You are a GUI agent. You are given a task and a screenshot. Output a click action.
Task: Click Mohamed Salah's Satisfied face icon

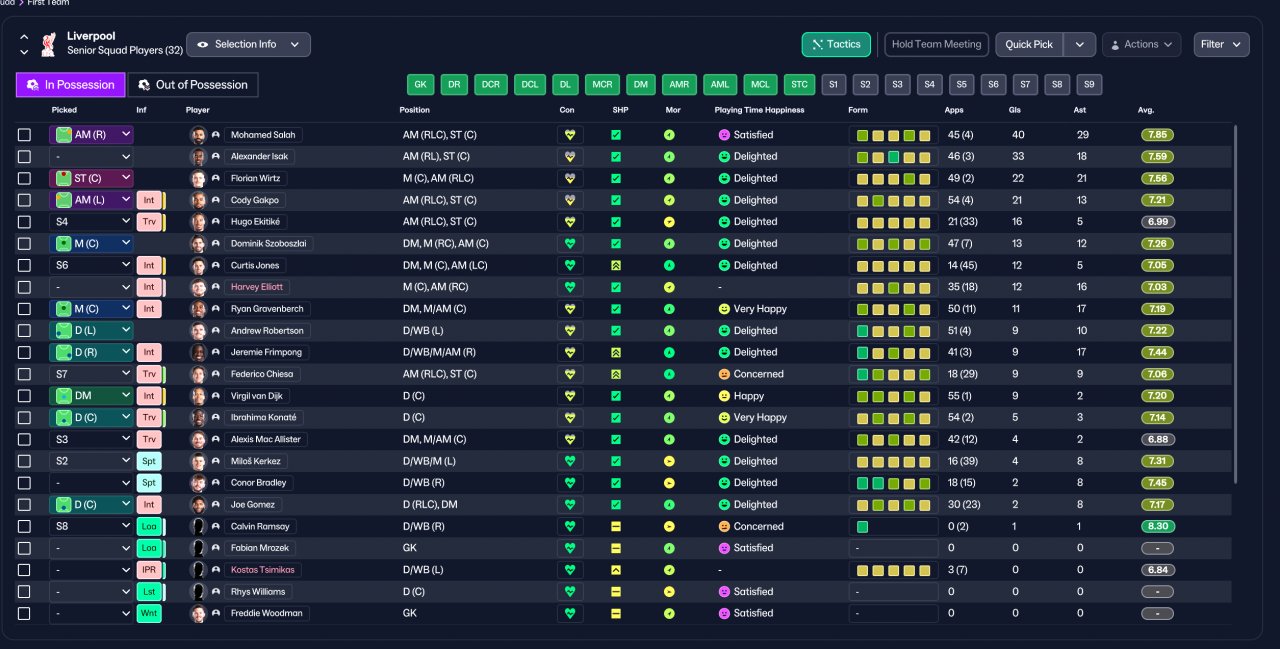pos(724,135)
